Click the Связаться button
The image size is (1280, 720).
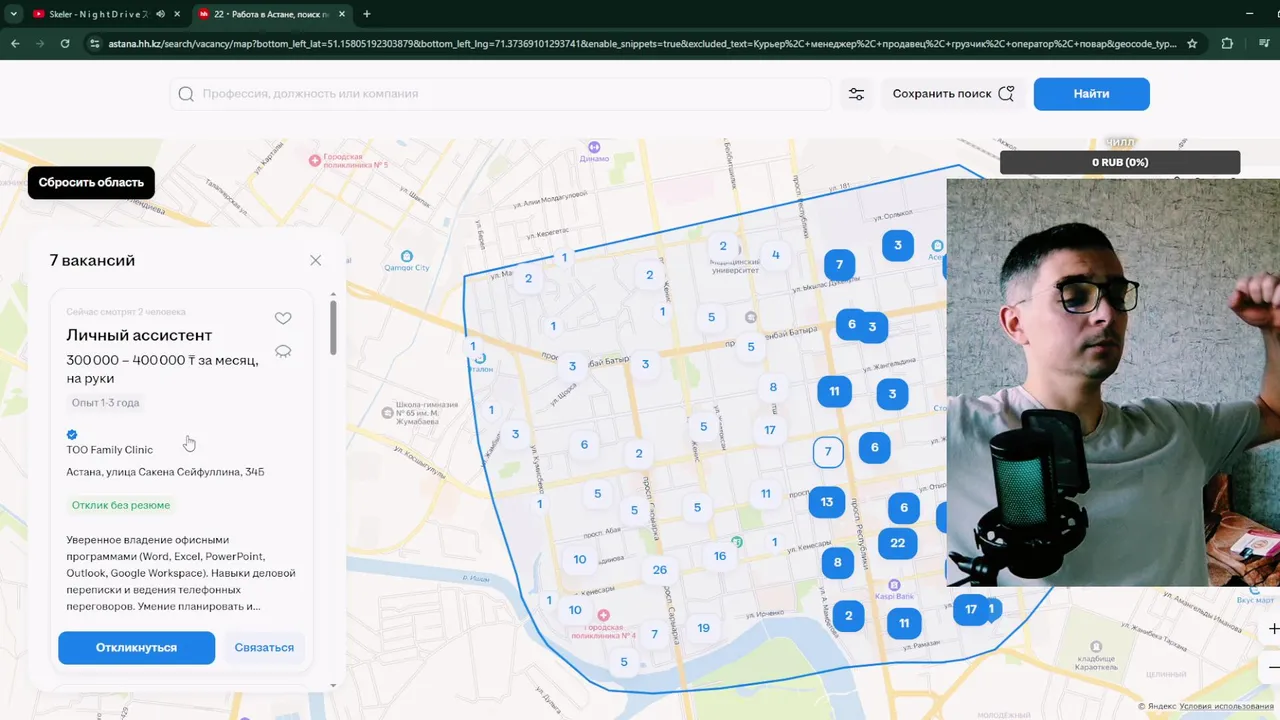(x=264, y=647)
